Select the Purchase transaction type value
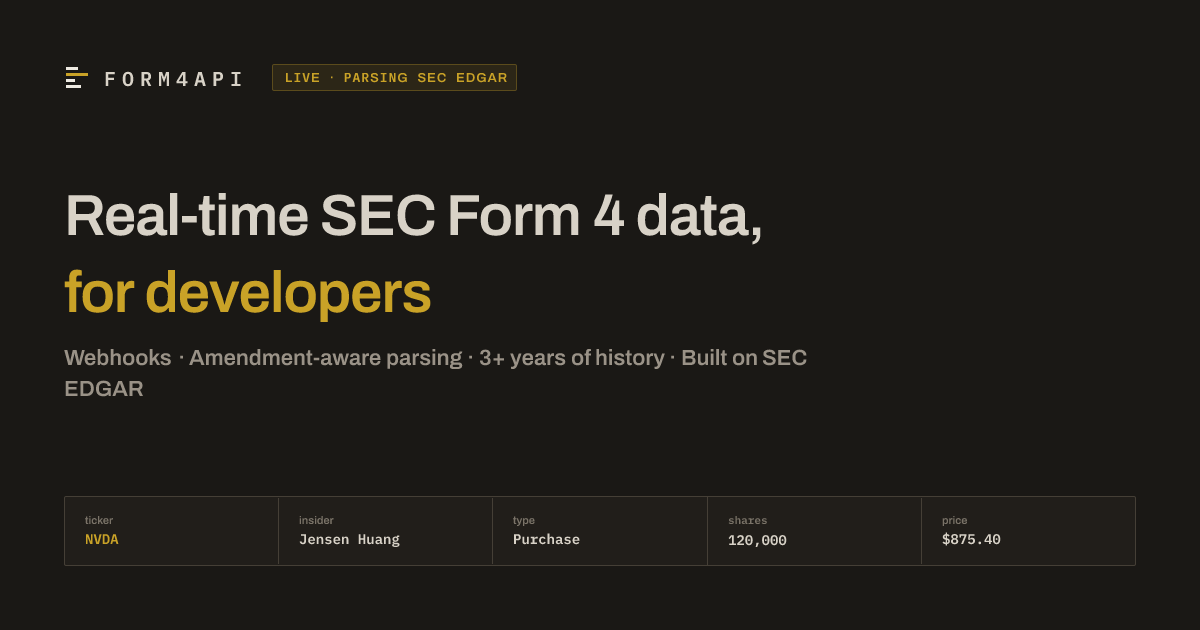This screenshot has height=630, width=1200. coord(546,540)
